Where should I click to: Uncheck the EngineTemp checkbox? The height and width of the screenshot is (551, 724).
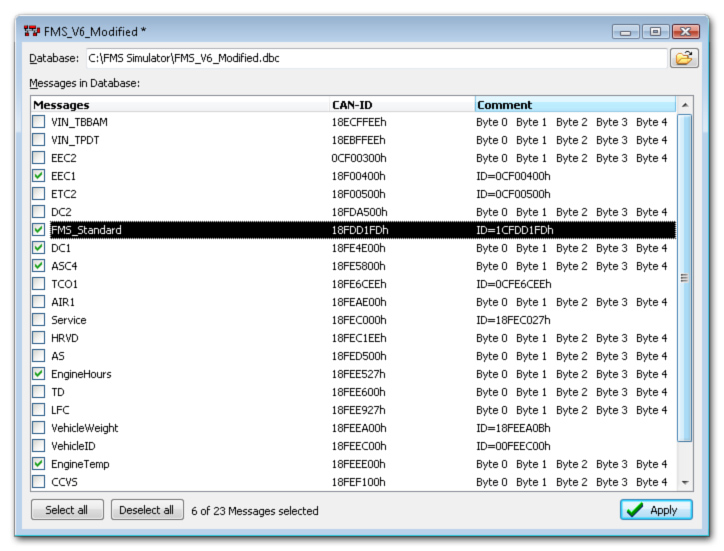click(x=39, y=464)
